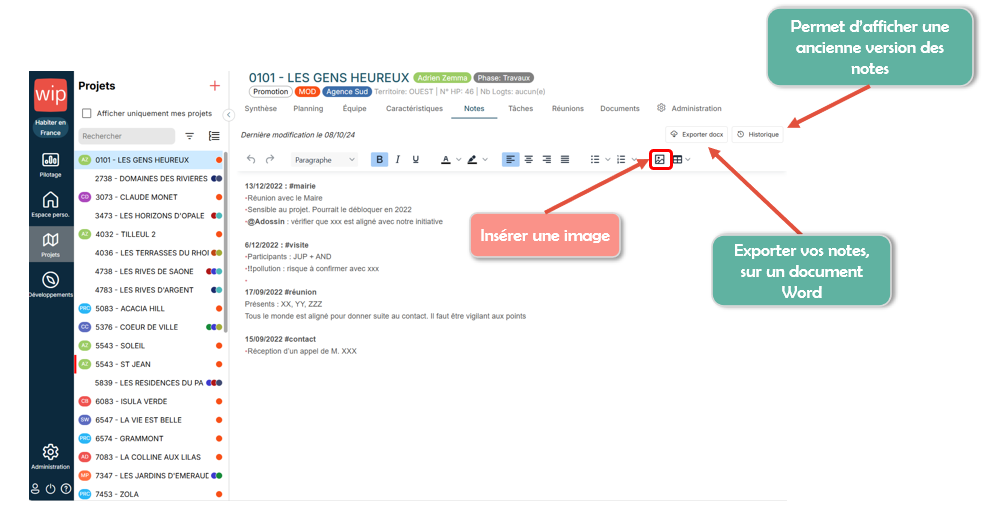Open the Pilotage section
Image resolution: width=1001 pixels, height=507 pixels.
coord(50,165)
